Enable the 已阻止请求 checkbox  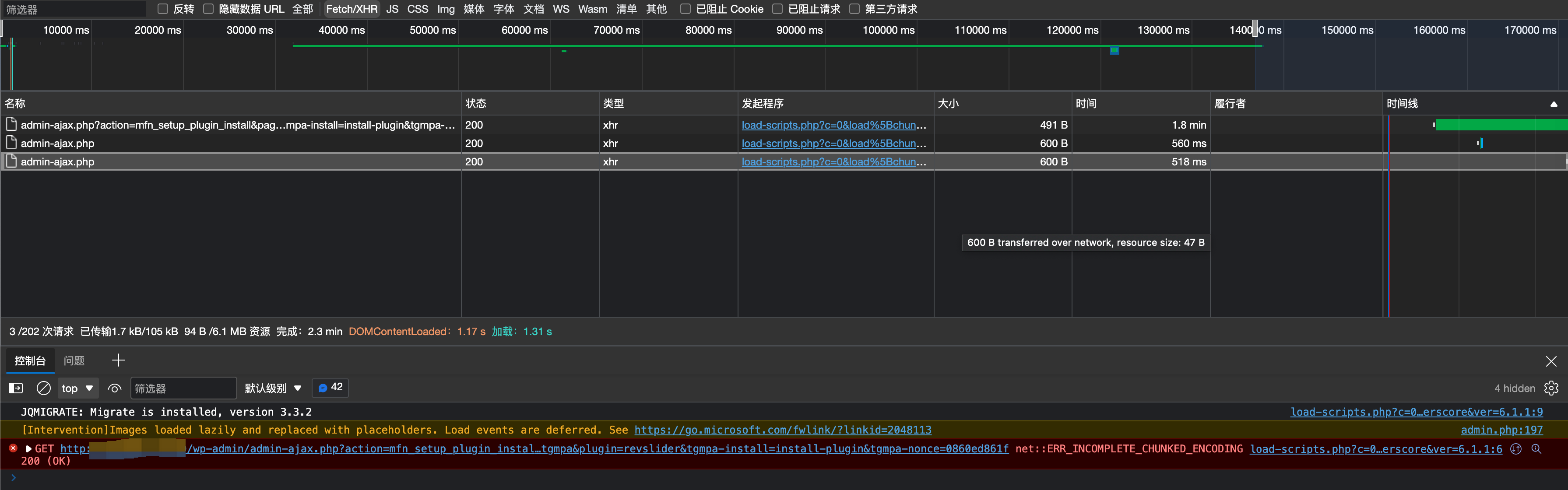(x=777, y=8)
